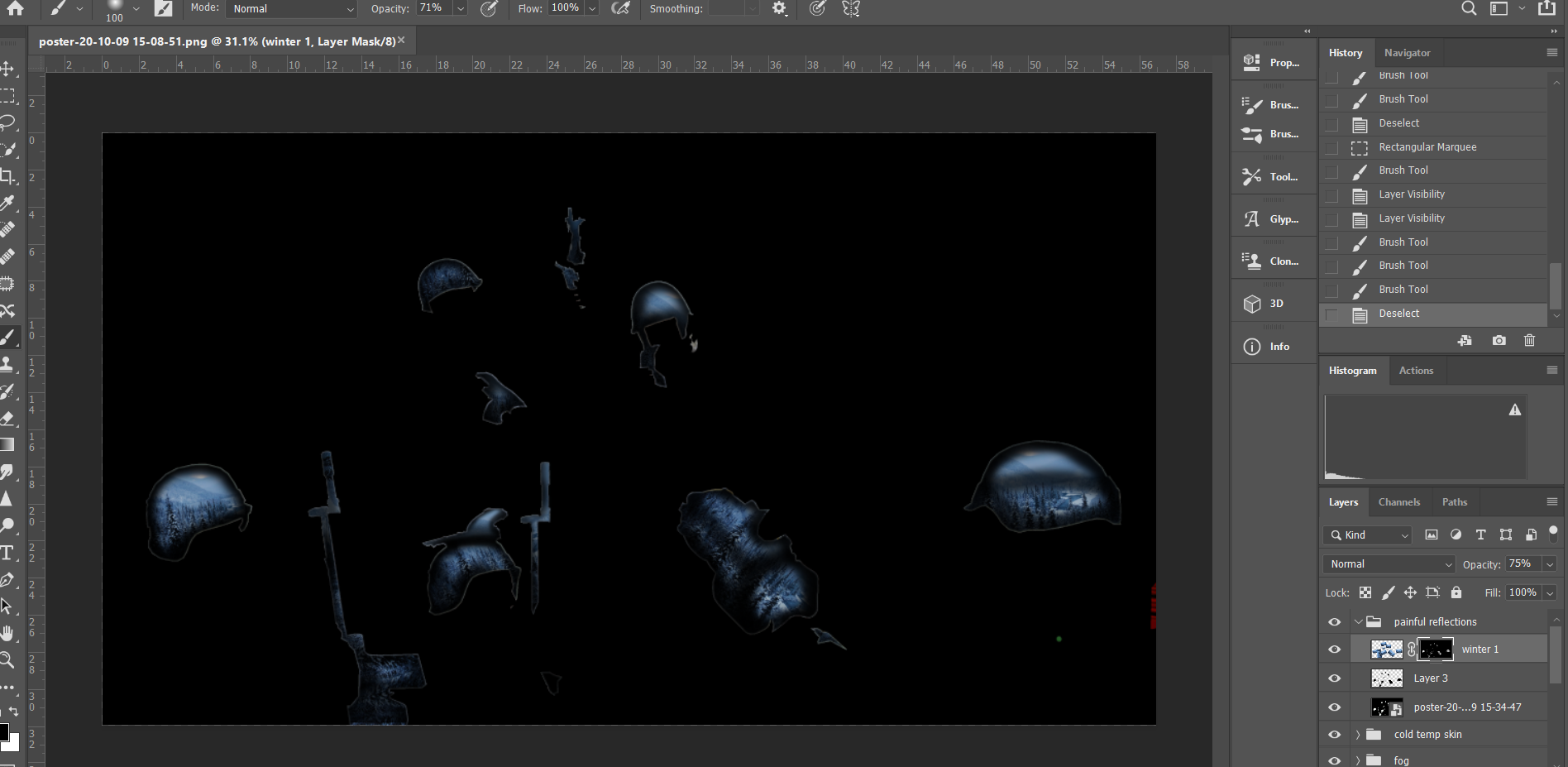Switch to the Navigator tab
Image resolution: width=1568 pixels, height=767 pixels.
tap(1407, 53)
